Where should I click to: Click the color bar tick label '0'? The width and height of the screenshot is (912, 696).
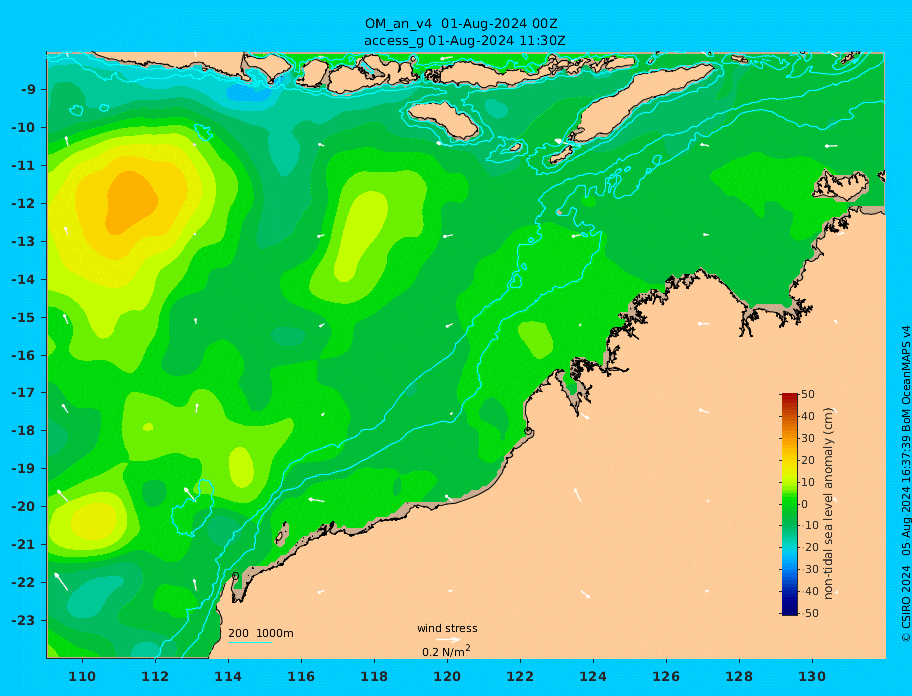click(804, 504)
